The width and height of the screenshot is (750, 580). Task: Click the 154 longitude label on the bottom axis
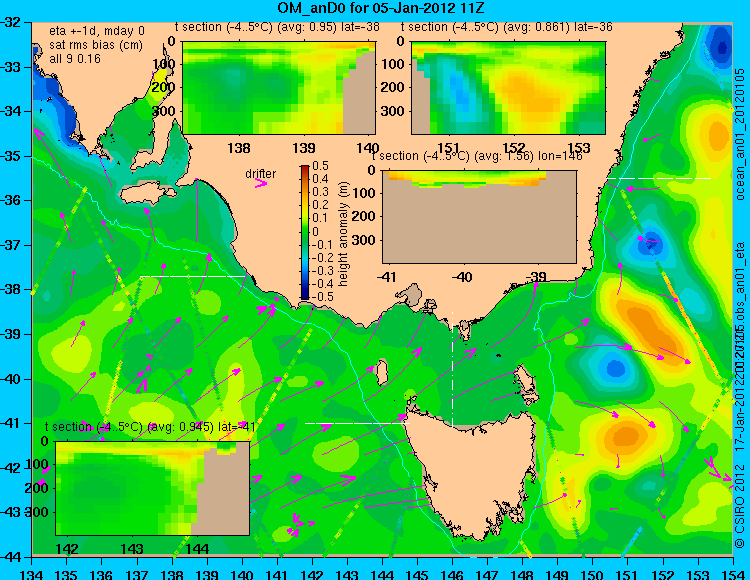click(732, 574)
